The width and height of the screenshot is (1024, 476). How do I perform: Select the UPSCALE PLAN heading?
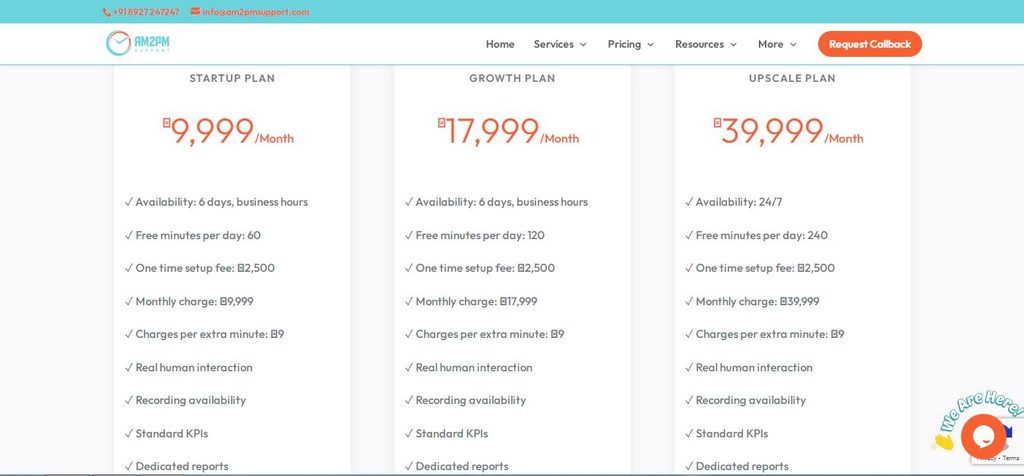point(792,78)
